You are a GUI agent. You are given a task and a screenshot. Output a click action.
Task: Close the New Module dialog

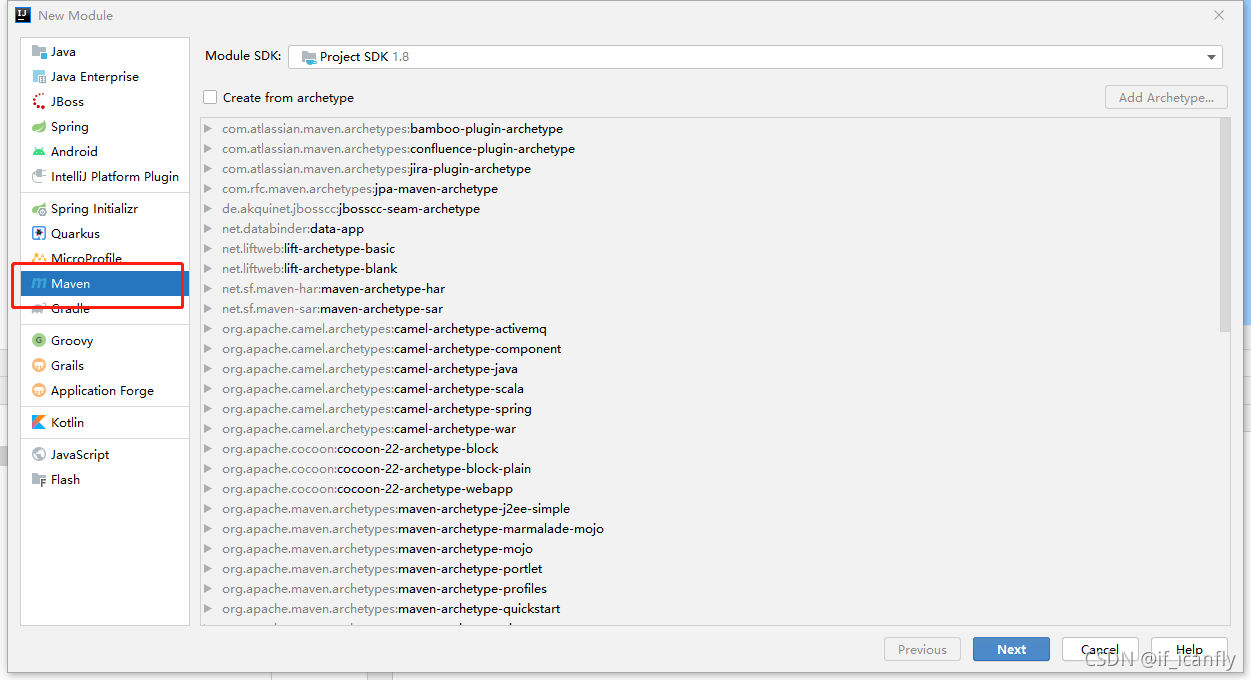(1219, 15)
